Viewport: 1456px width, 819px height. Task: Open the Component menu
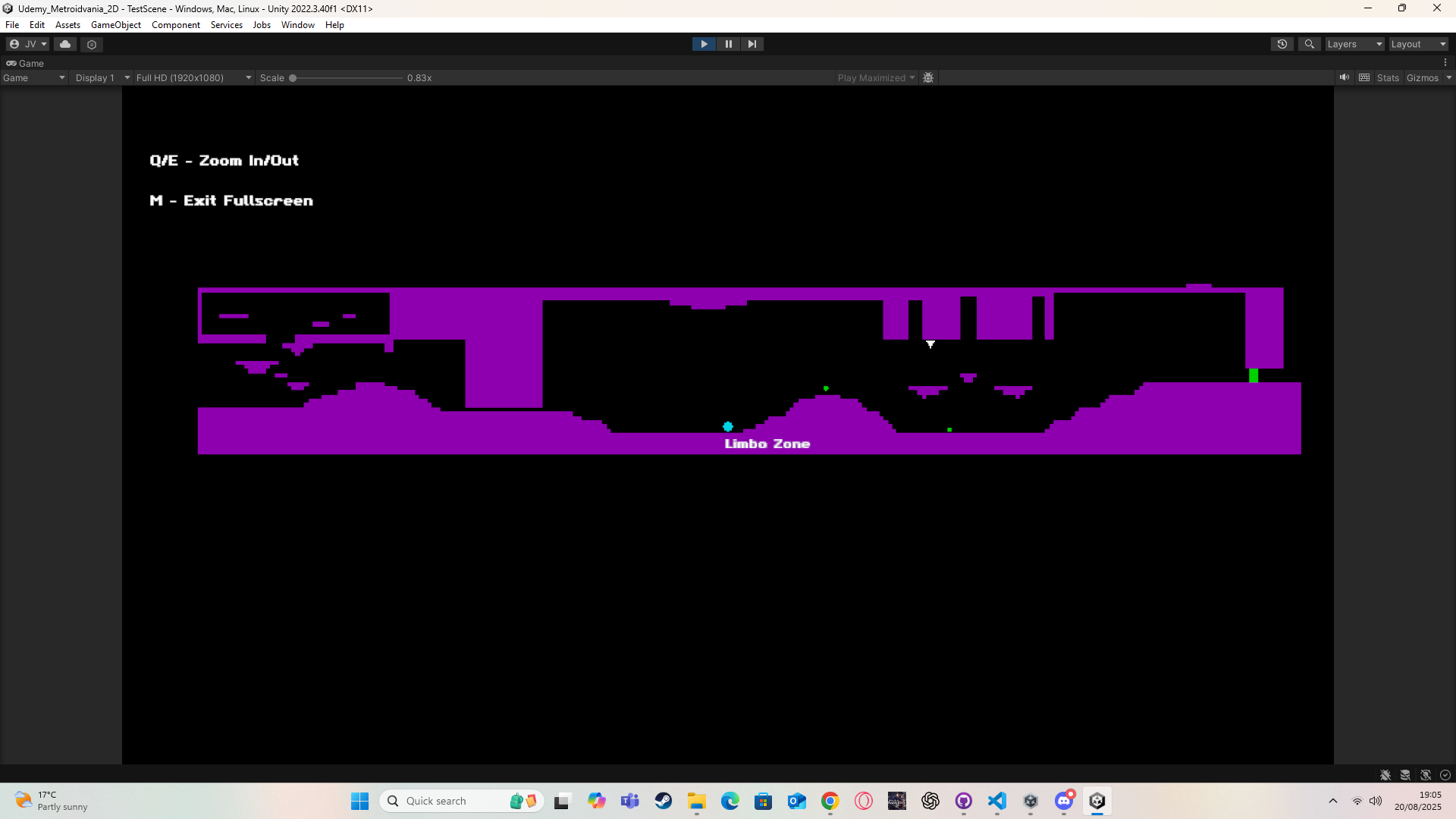pyautogui.click(x=176, y=25)
